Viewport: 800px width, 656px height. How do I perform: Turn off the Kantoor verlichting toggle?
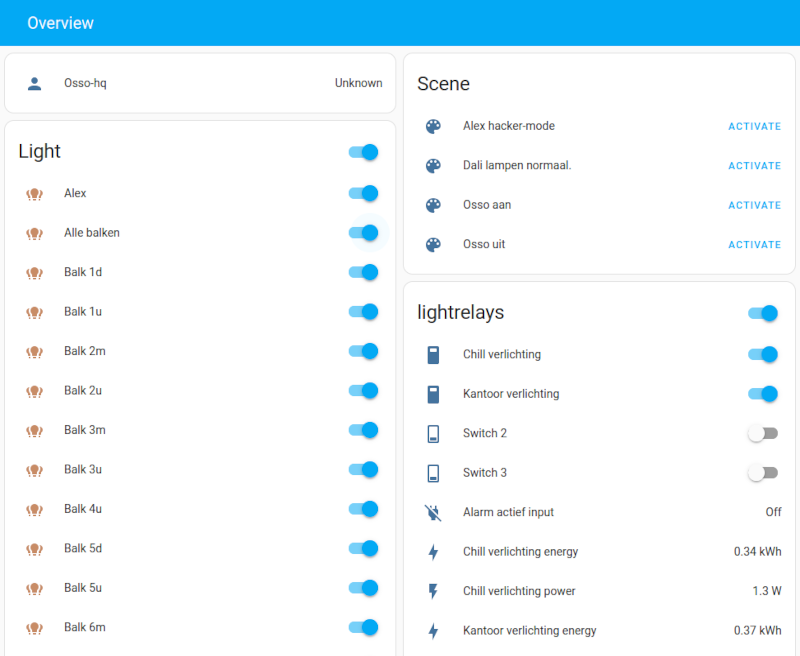pos(763,394)
